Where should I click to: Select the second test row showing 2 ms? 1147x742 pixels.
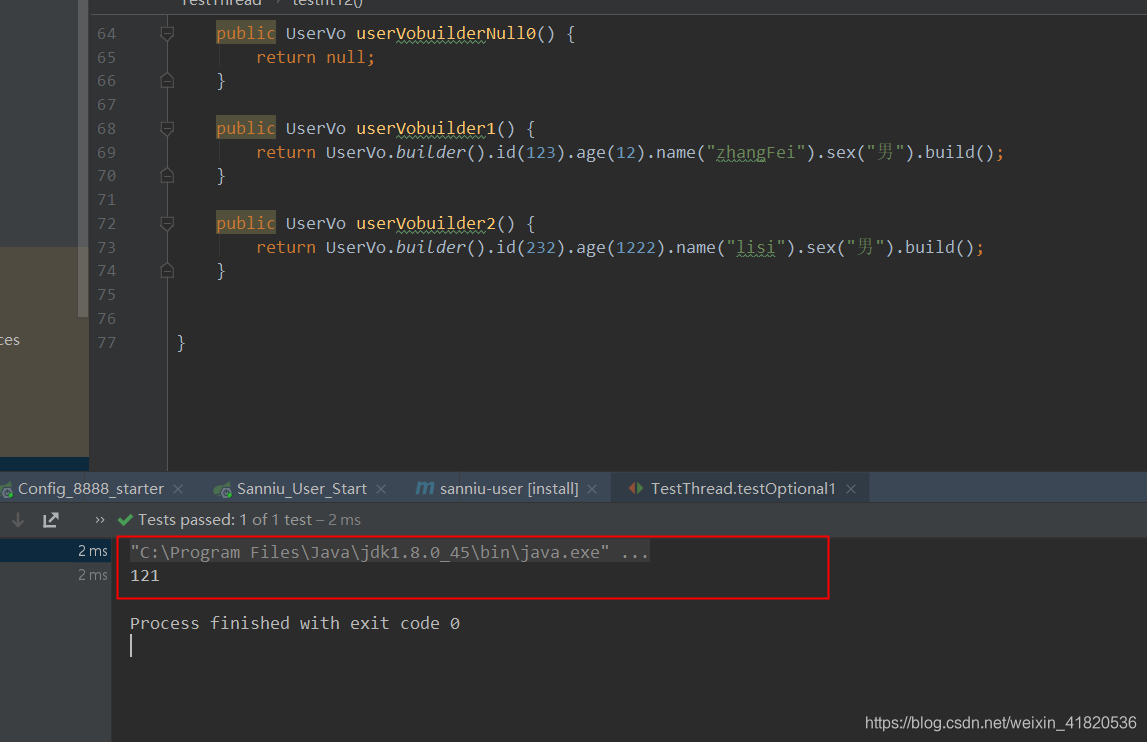point(55,575)
